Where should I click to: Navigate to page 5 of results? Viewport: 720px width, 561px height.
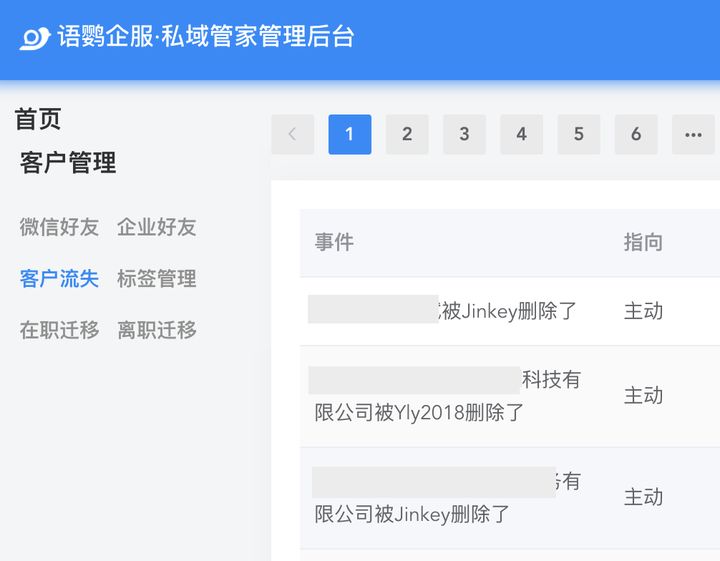point(578,134)
